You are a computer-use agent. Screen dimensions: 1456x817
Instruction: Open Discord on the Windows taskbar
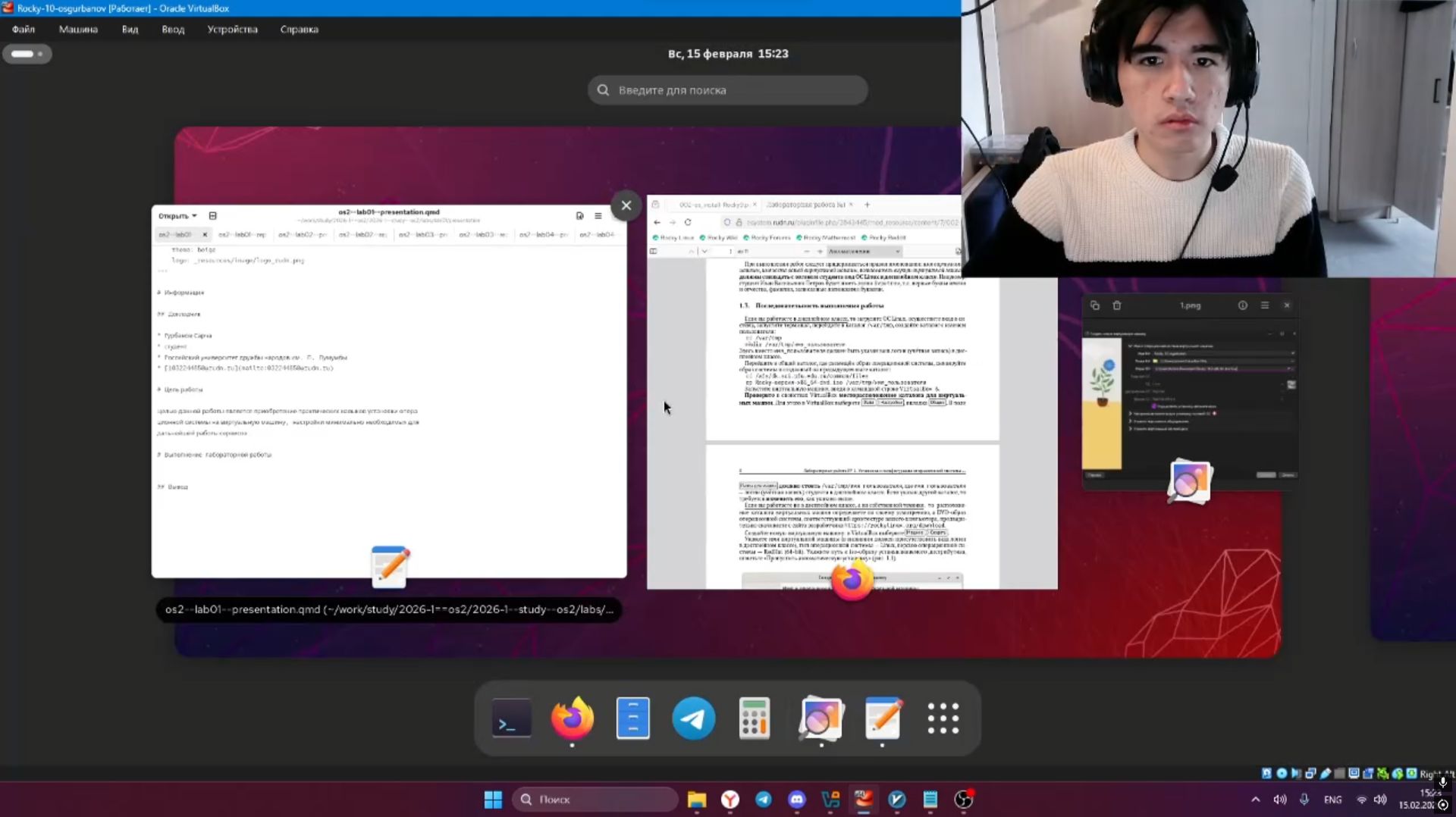tap(797, 800)
